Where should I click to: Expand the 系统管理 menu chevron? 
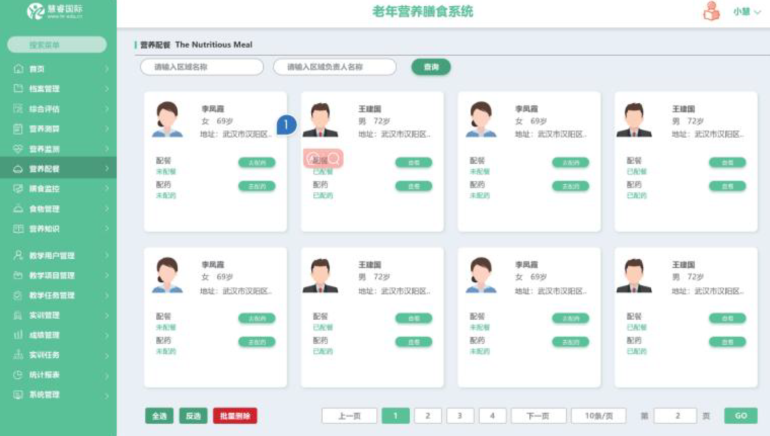[107, 394]
